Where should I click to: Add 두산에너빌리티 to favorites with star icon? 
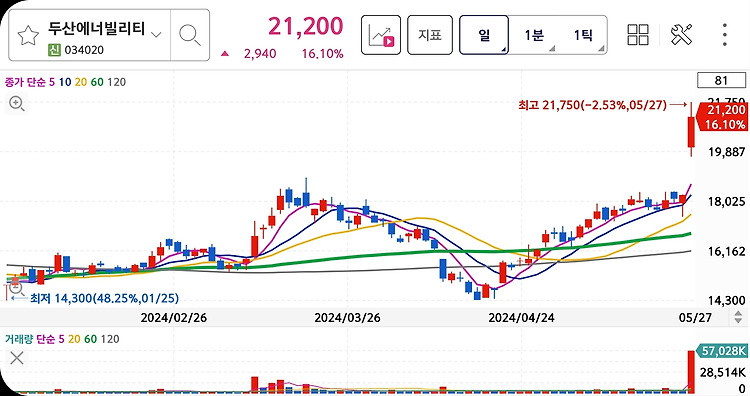click(x=28, y=35)
